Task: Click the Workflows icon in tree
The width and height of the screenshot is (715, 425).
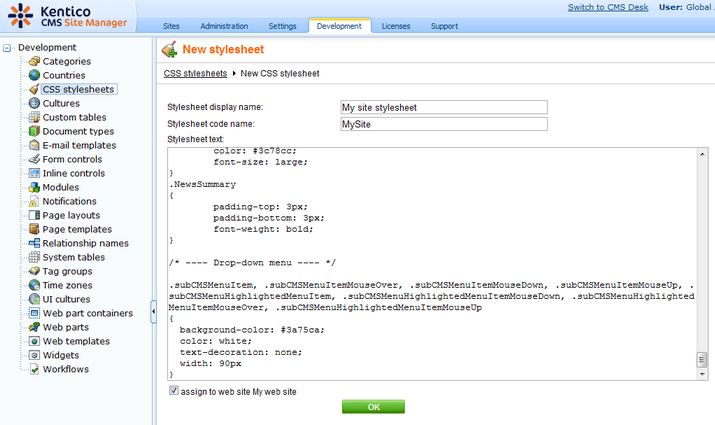Action: (x=34, y=369)
